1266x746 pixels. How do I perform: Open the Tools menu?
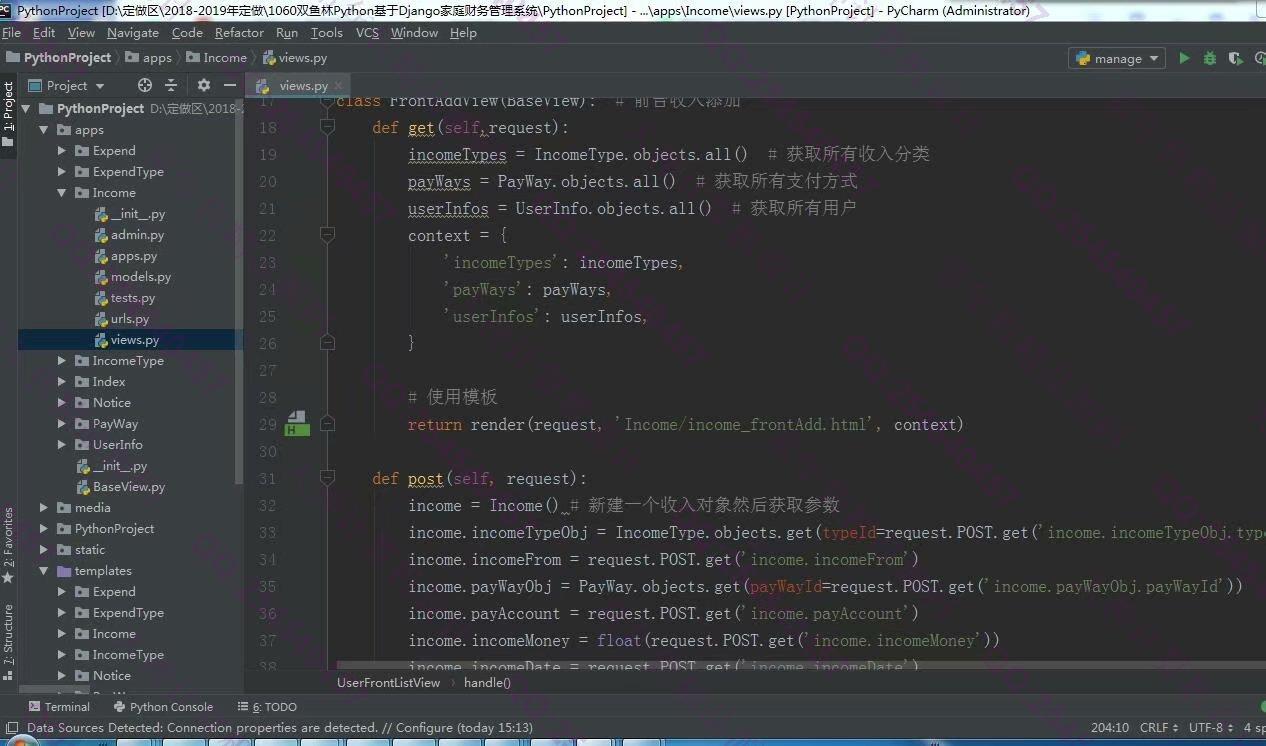click(327, 32)
